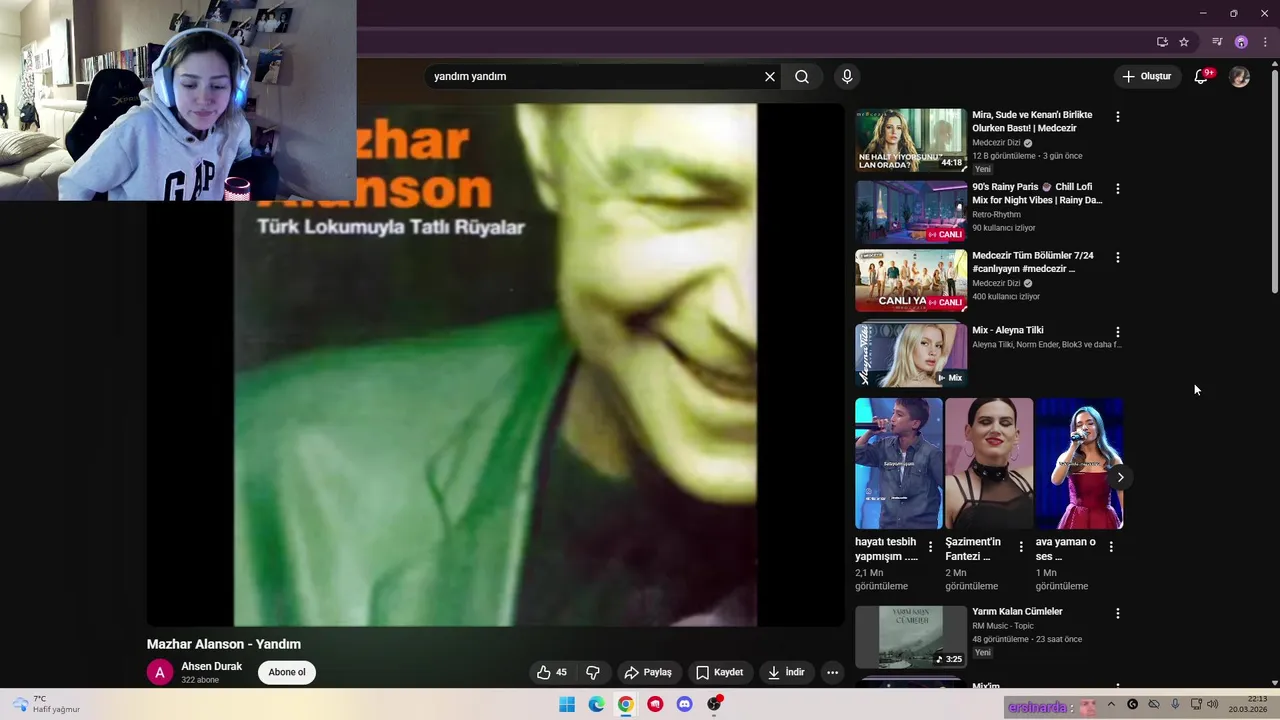Click network icon in system tray
Viewport: 1280px width, 720px height.
coord(1195,705)
